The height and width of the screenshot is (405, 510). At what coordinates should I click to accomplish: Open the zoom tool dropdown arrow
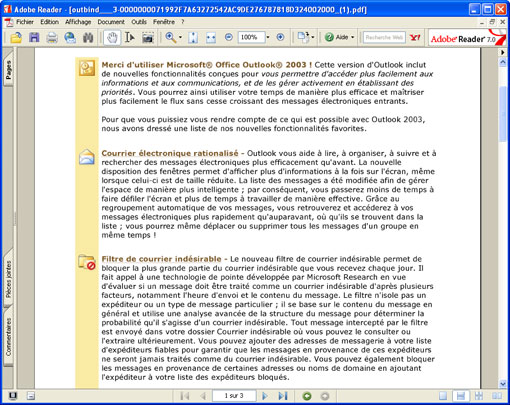click(180, 37)
